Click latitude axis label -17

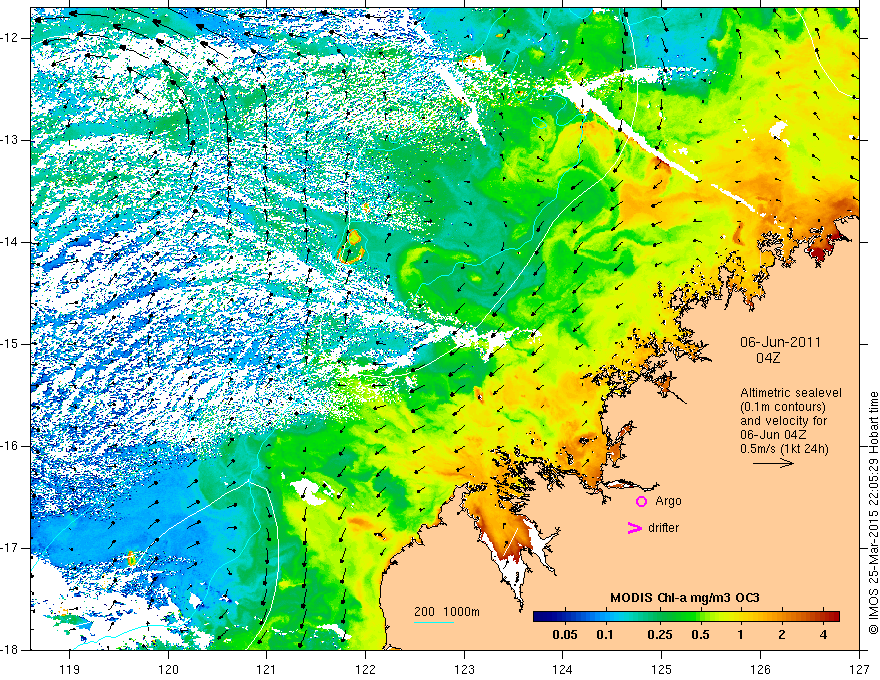(11, 548)
